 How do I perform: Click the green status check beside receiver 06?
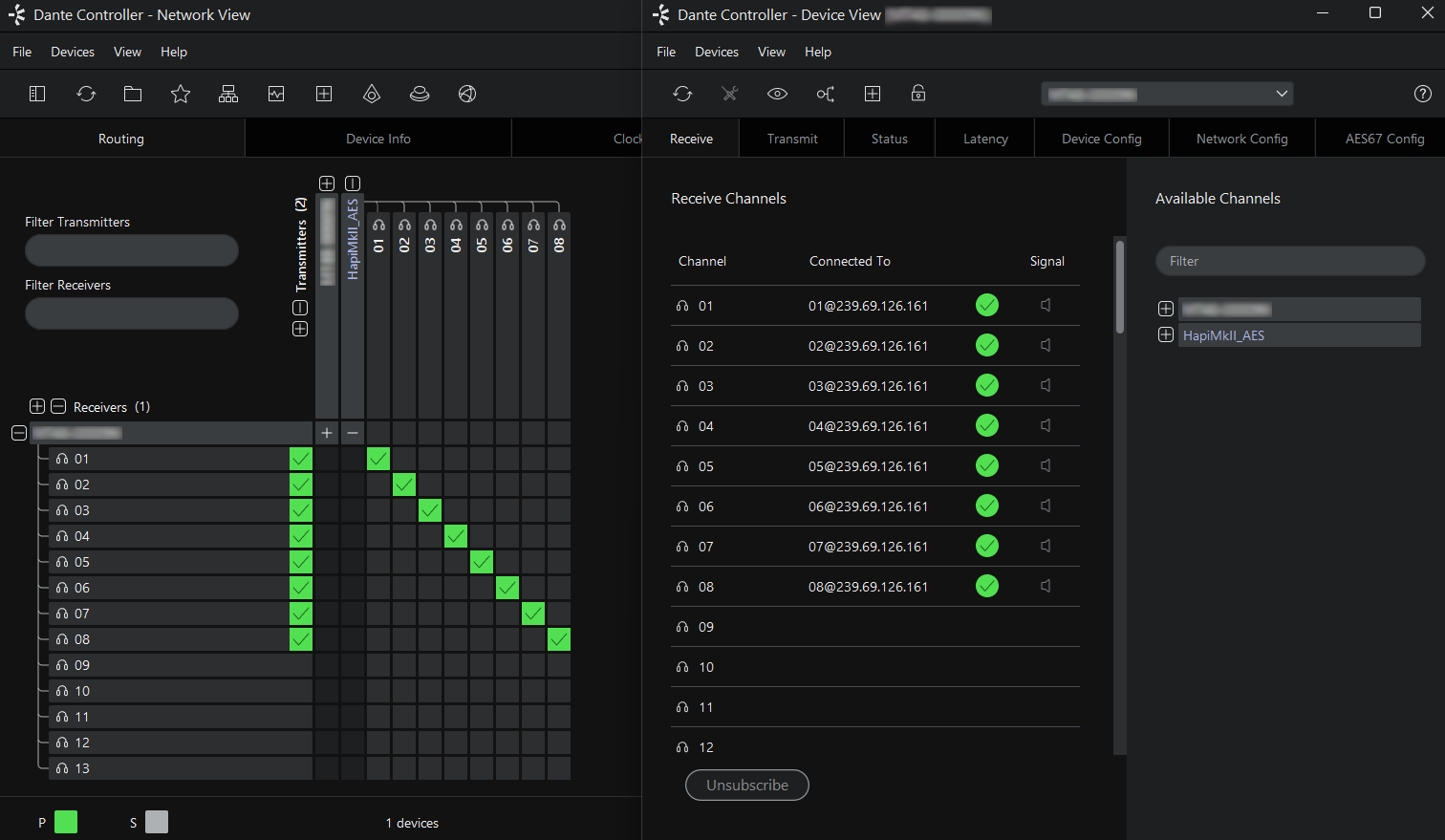301,588
